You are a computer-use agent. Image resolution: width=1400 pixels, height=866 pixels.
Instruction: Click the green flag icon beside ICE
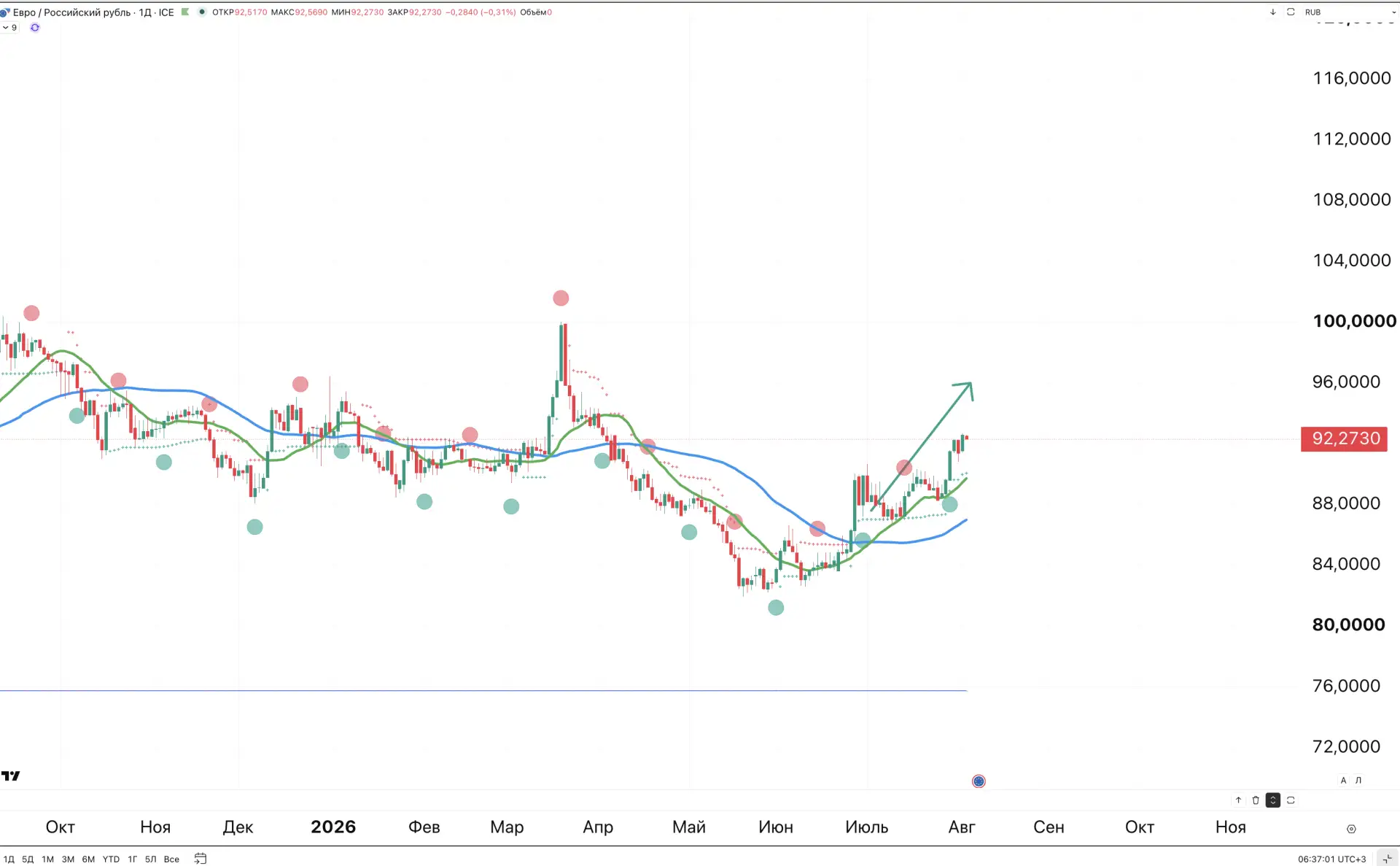(185, 12)
